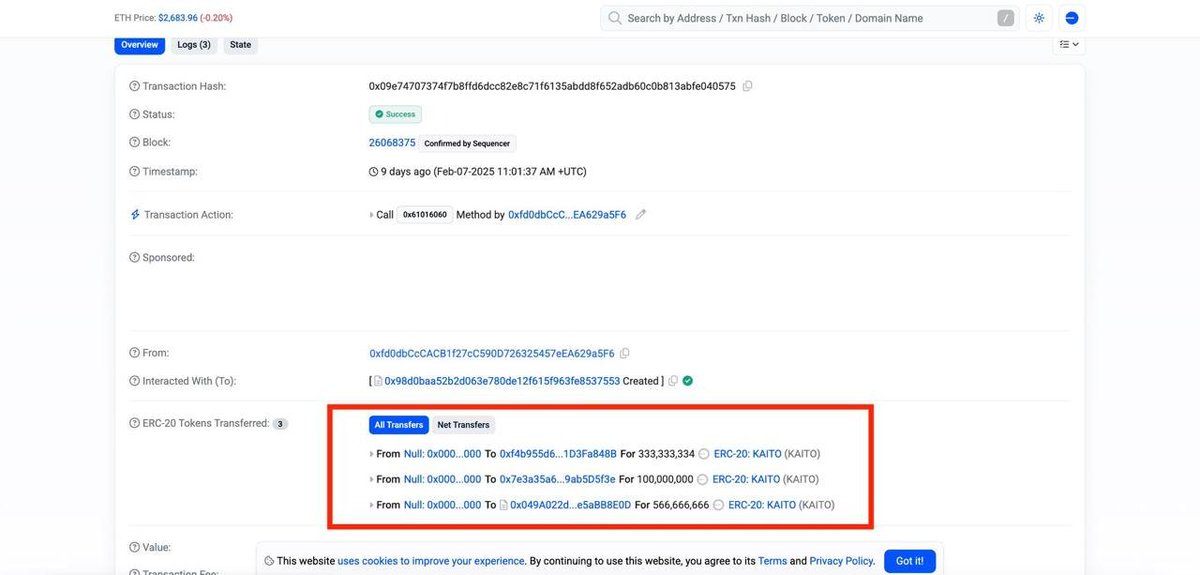This screenshot has width=1200, height=575.
Task: Expand the 333,333,334 KAITO transfer row
Action: coord(372,454)
